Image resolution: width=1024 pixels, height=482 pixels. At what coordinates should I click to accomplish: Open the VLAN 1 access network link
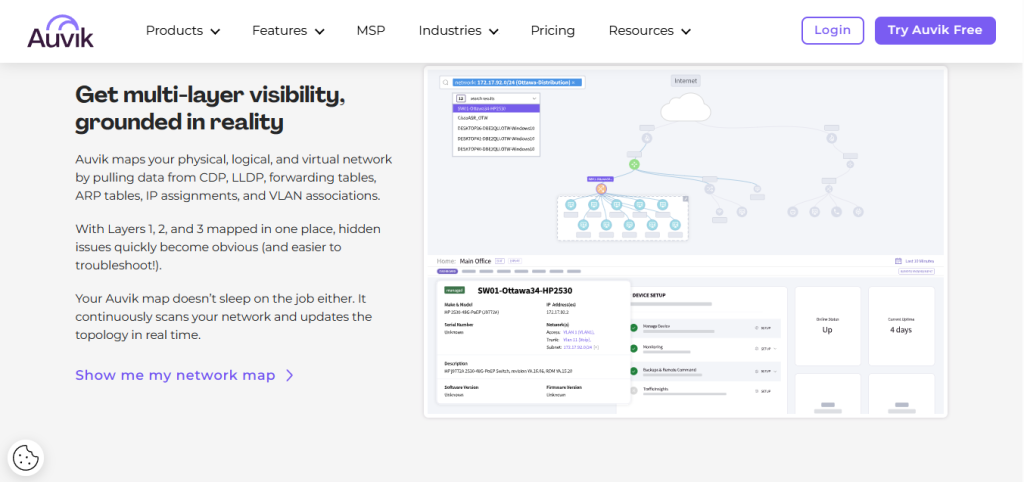pos(579,332)
